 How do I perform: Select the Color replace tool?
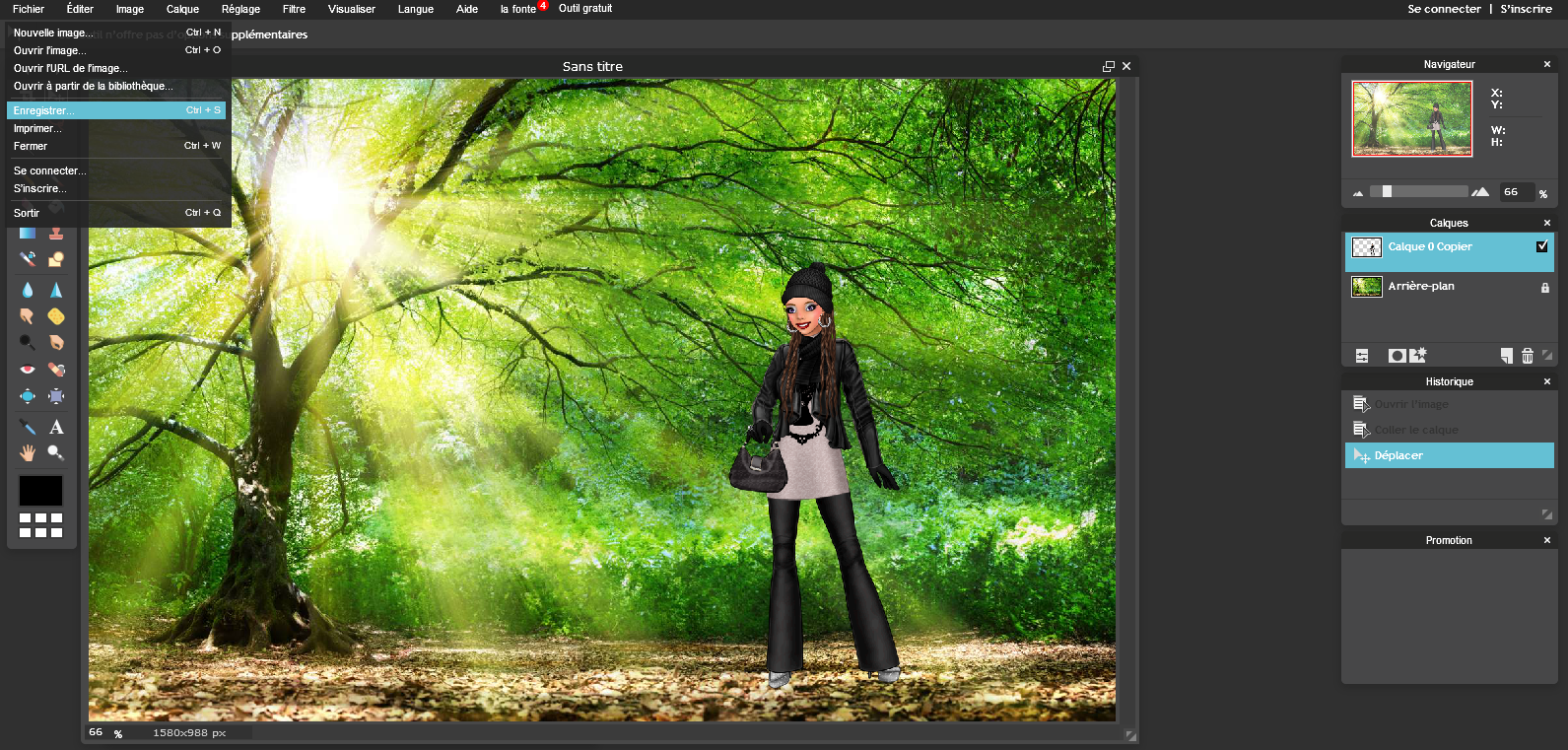28,259
